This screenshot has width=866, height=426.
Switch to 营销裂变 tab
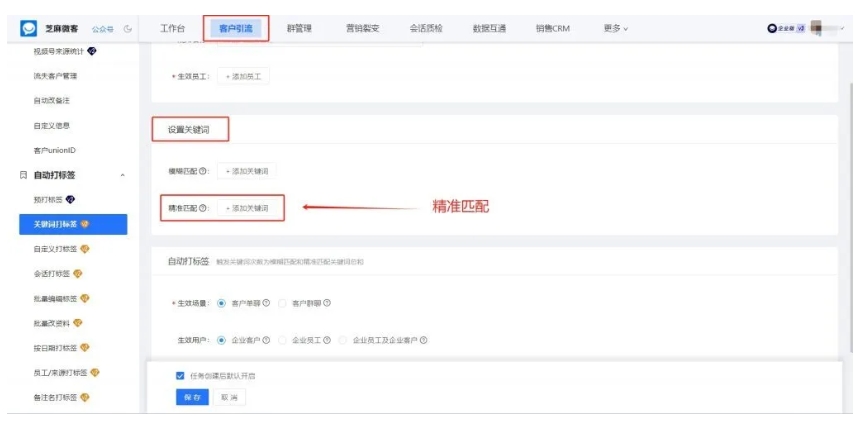point(363,28)
